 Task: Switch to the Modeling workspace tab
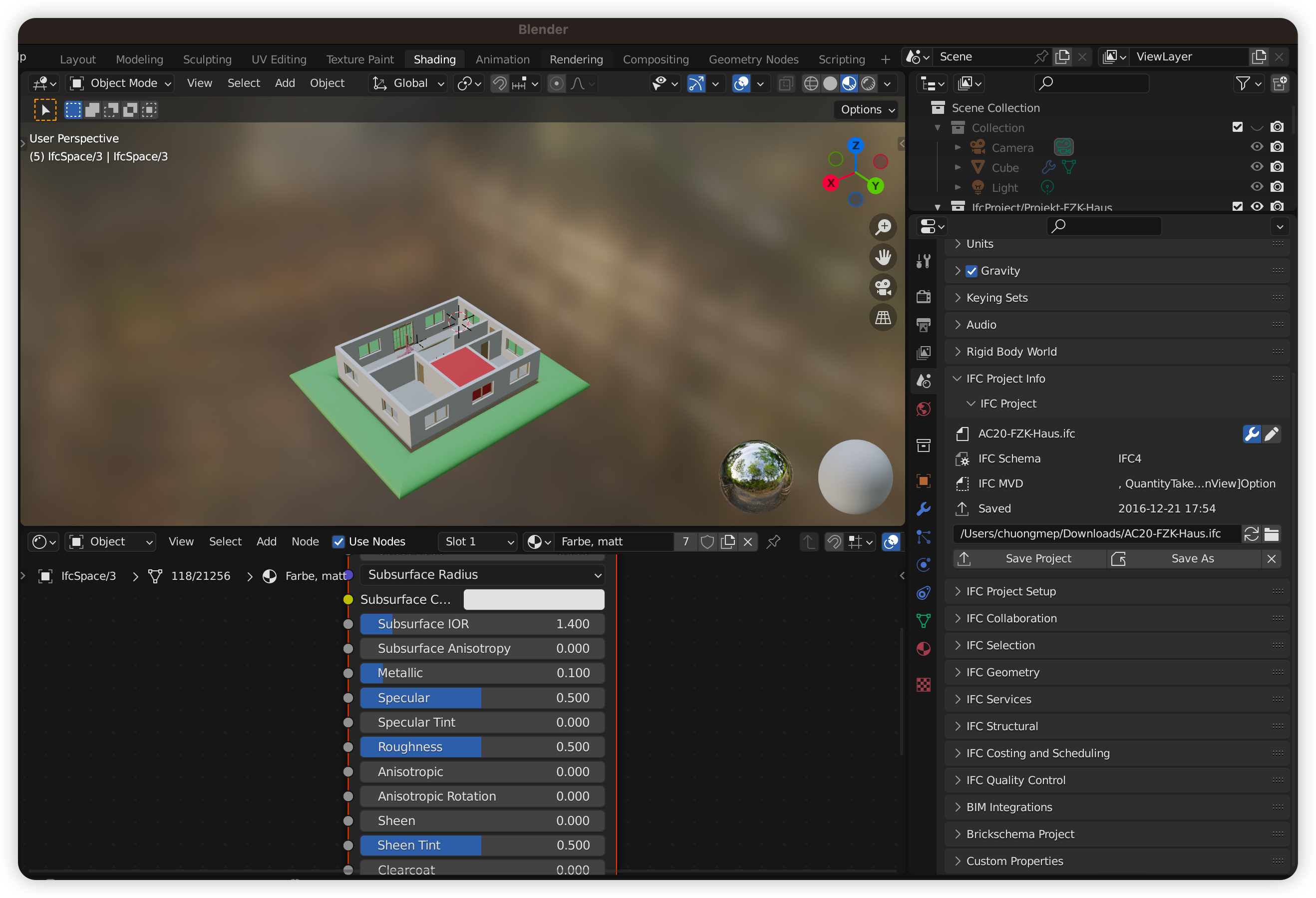point(139,59)
